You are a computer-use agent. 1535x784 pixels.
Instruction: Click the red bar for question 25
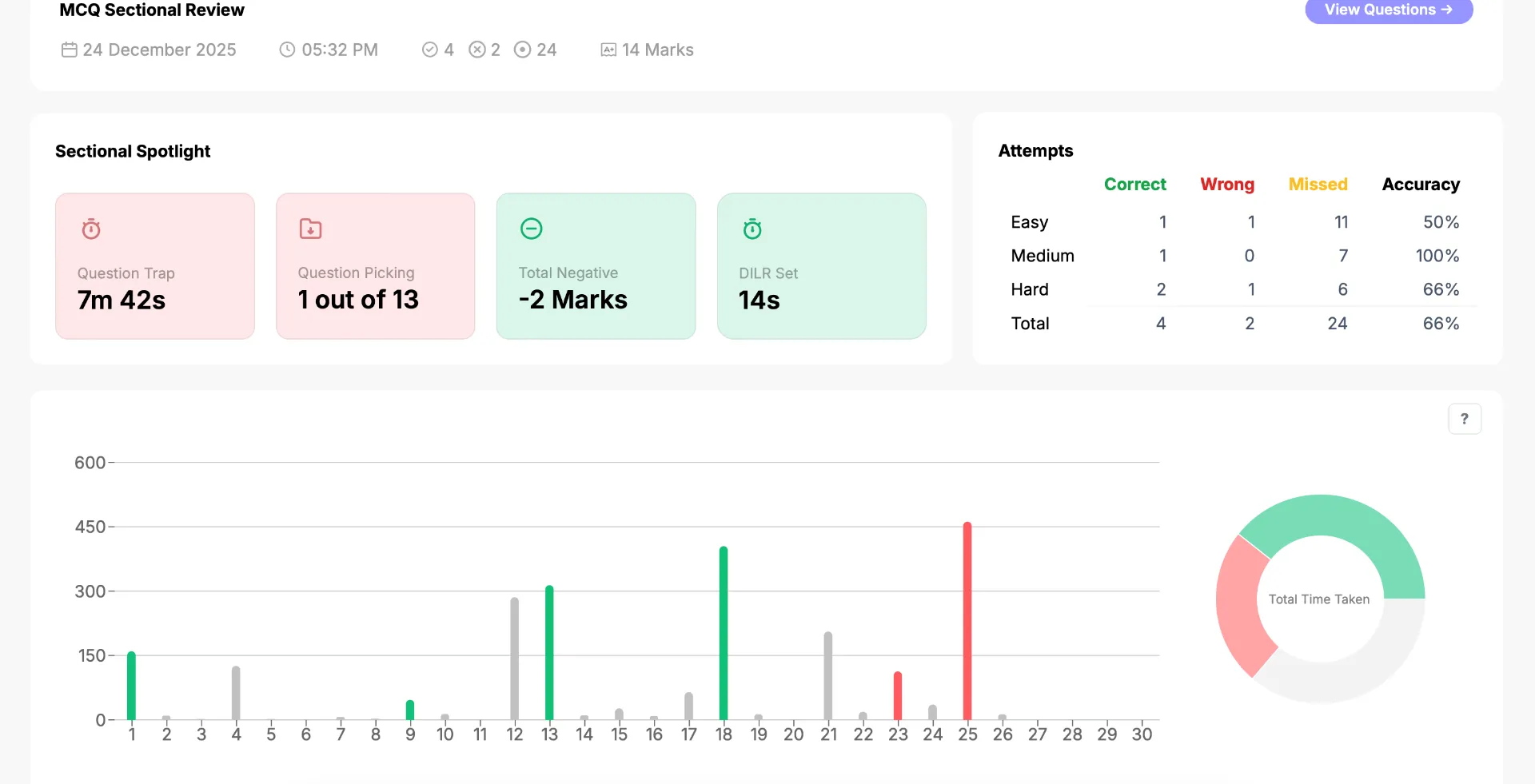click(967, 621)
